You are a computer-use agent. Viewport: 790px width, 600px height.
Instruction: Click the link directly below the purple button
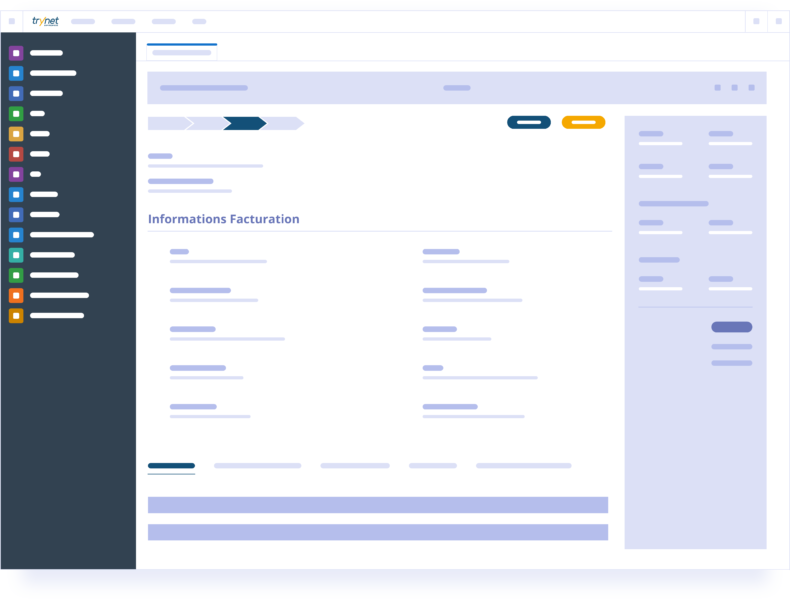[x=732, y=347]
